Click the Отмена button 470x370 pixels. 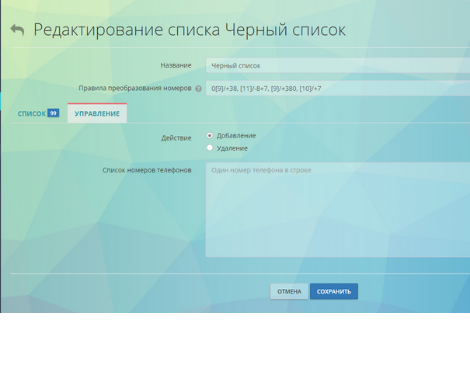289,291
